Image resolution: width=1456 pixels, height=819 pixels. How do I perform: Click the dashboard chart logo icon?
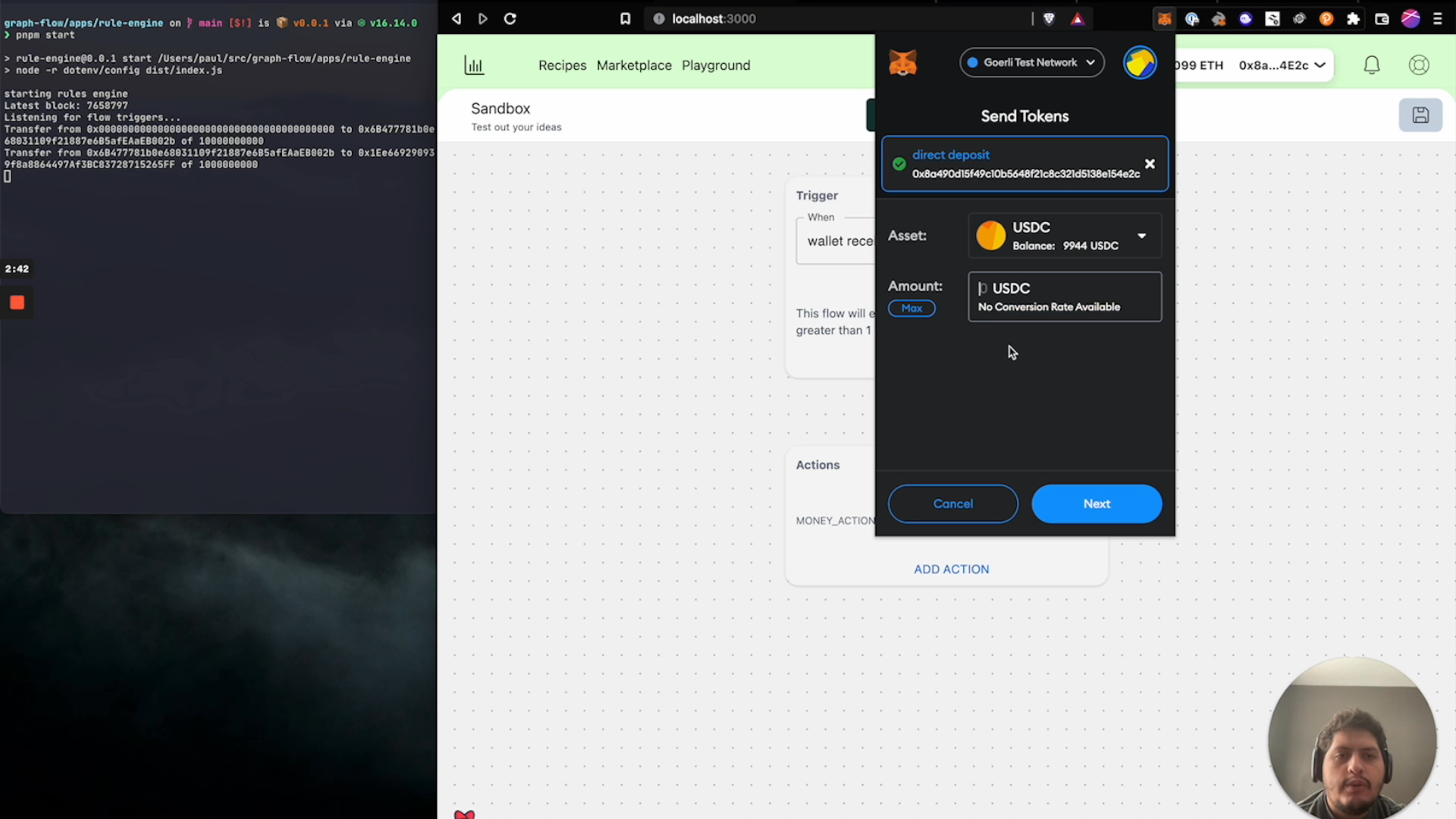pyautogui.click(x=474, y=65)
